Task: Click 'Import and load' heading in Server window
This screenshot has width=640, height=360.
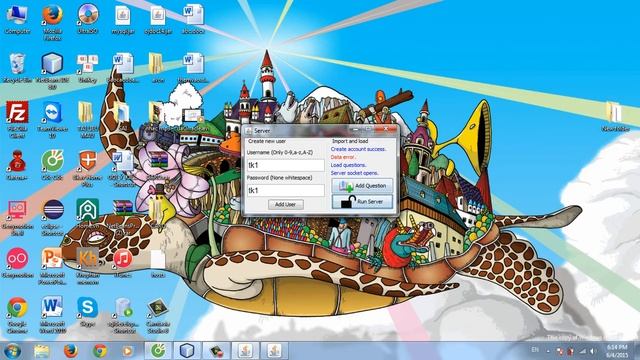Action: tap(350, 141)
